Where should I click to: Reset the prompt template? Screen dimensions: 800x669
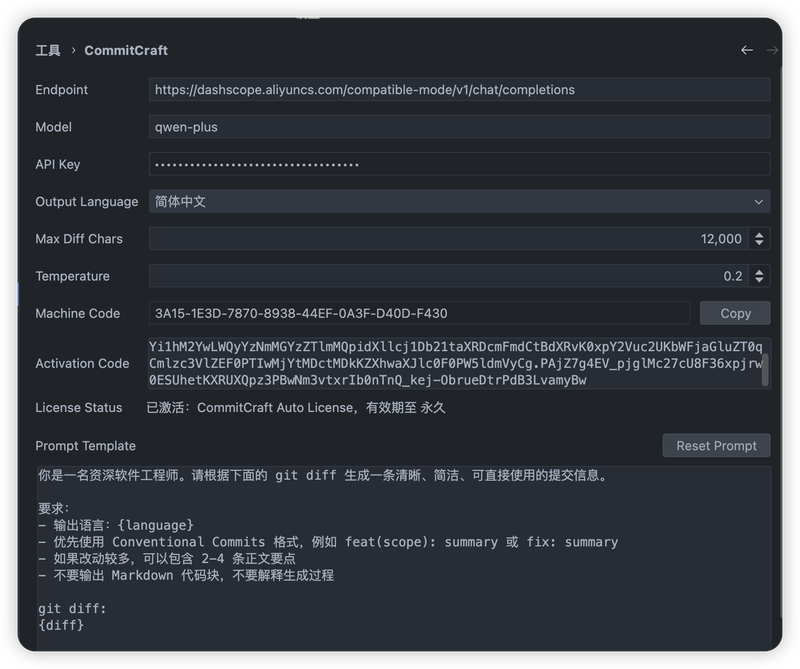pos(716,445)
